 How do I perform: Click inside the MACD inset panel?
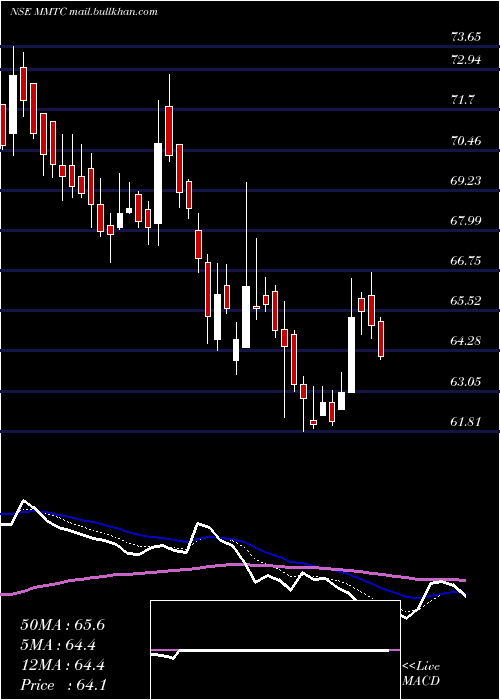[275, 650]
